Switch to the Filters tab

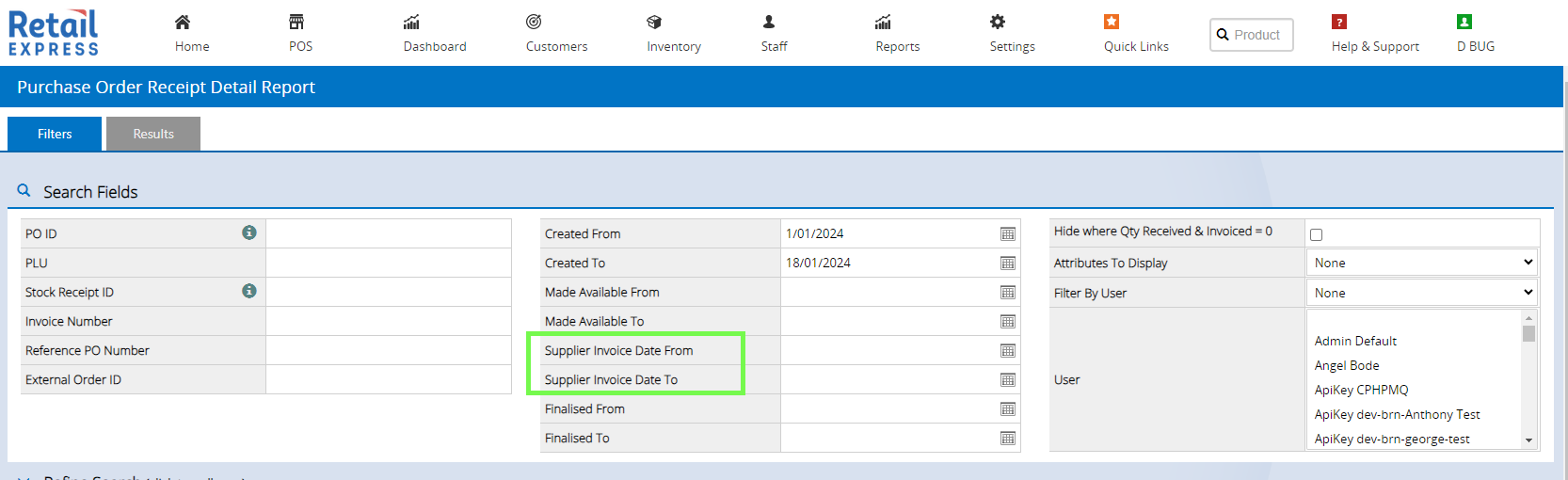tap(55, 134)
